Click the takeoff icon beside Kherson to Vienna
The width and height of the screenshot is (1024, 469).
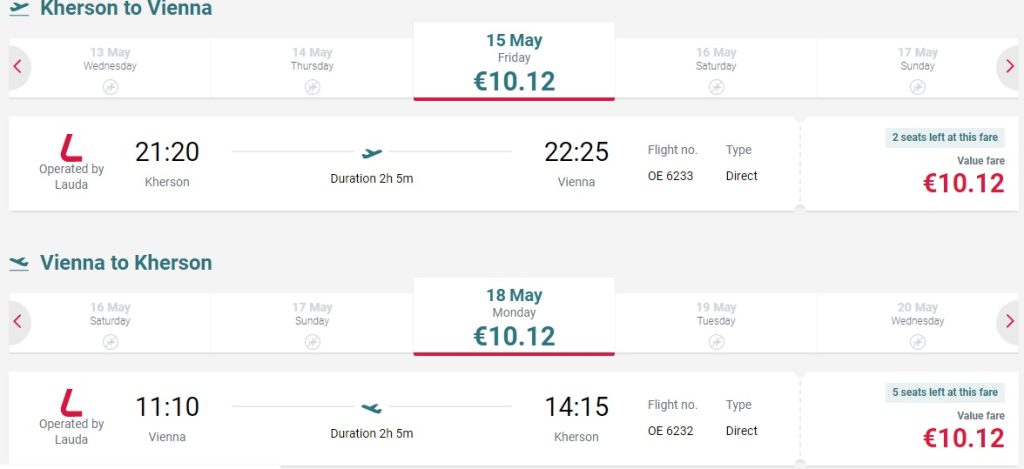point(19,10)
